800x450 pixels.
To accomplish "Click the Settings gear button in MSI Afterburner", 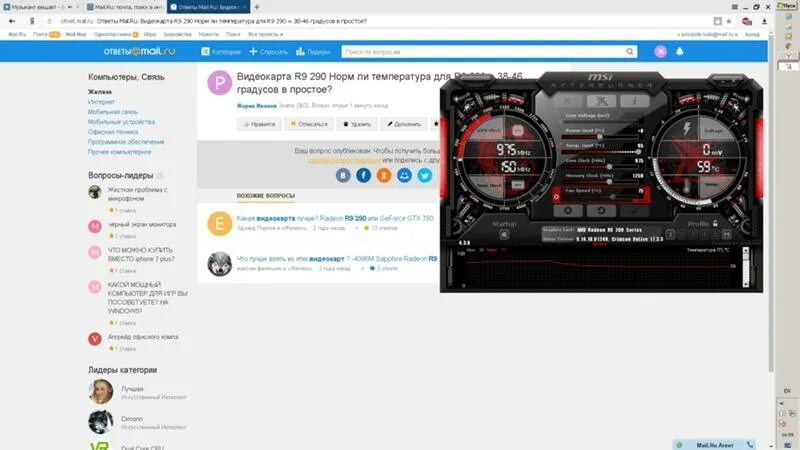I will [568, 210].
